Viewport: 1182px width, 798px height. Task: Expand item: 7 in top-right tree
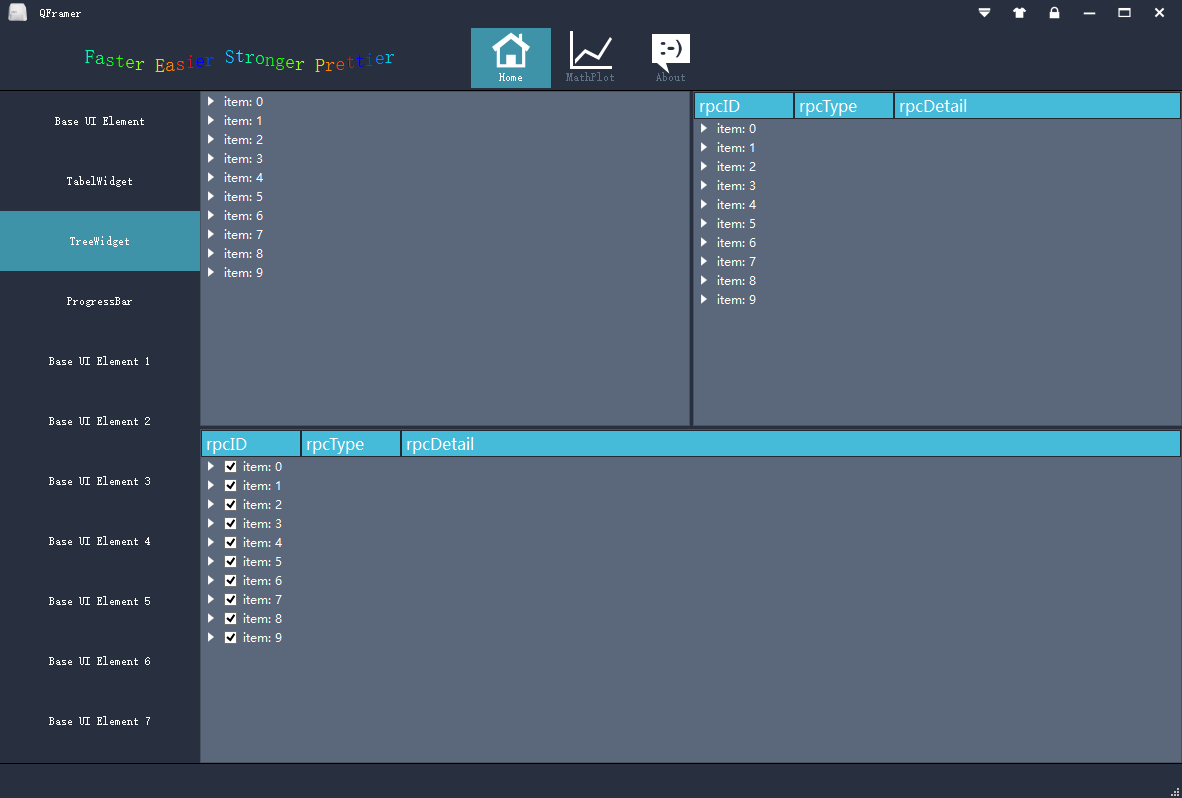tap(704, 261)
